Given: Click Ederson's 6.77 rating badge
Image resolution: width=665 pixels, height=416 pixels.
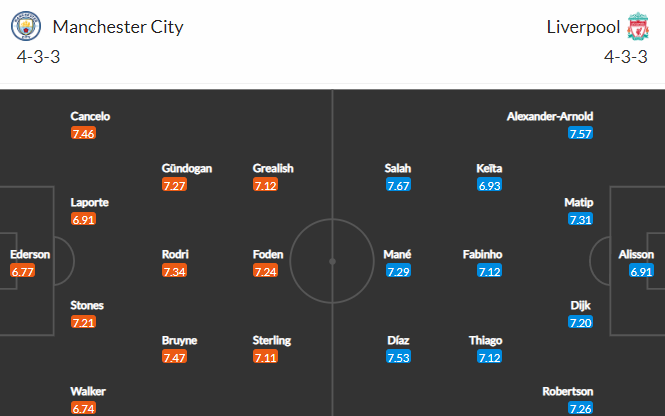Looking at the screenshot, I should [22, 271].
